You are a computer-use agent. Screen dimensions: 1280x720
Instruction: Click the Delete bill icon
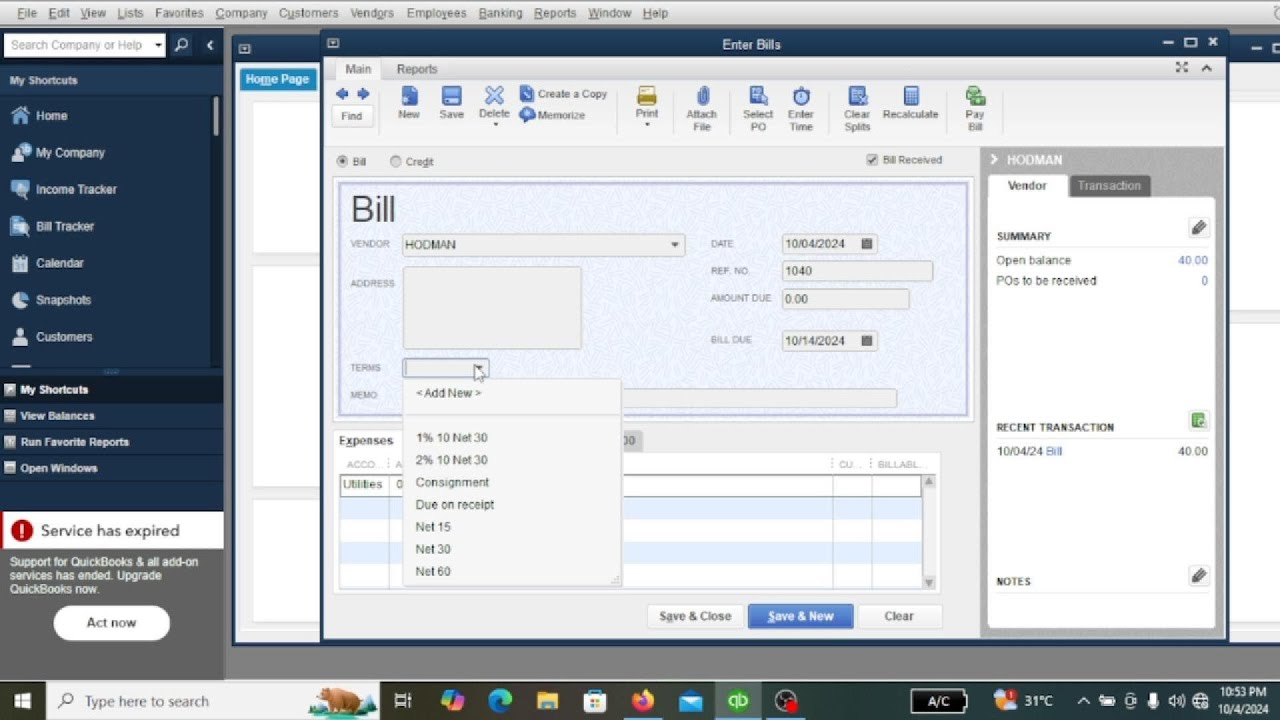(x=494, y=102)
